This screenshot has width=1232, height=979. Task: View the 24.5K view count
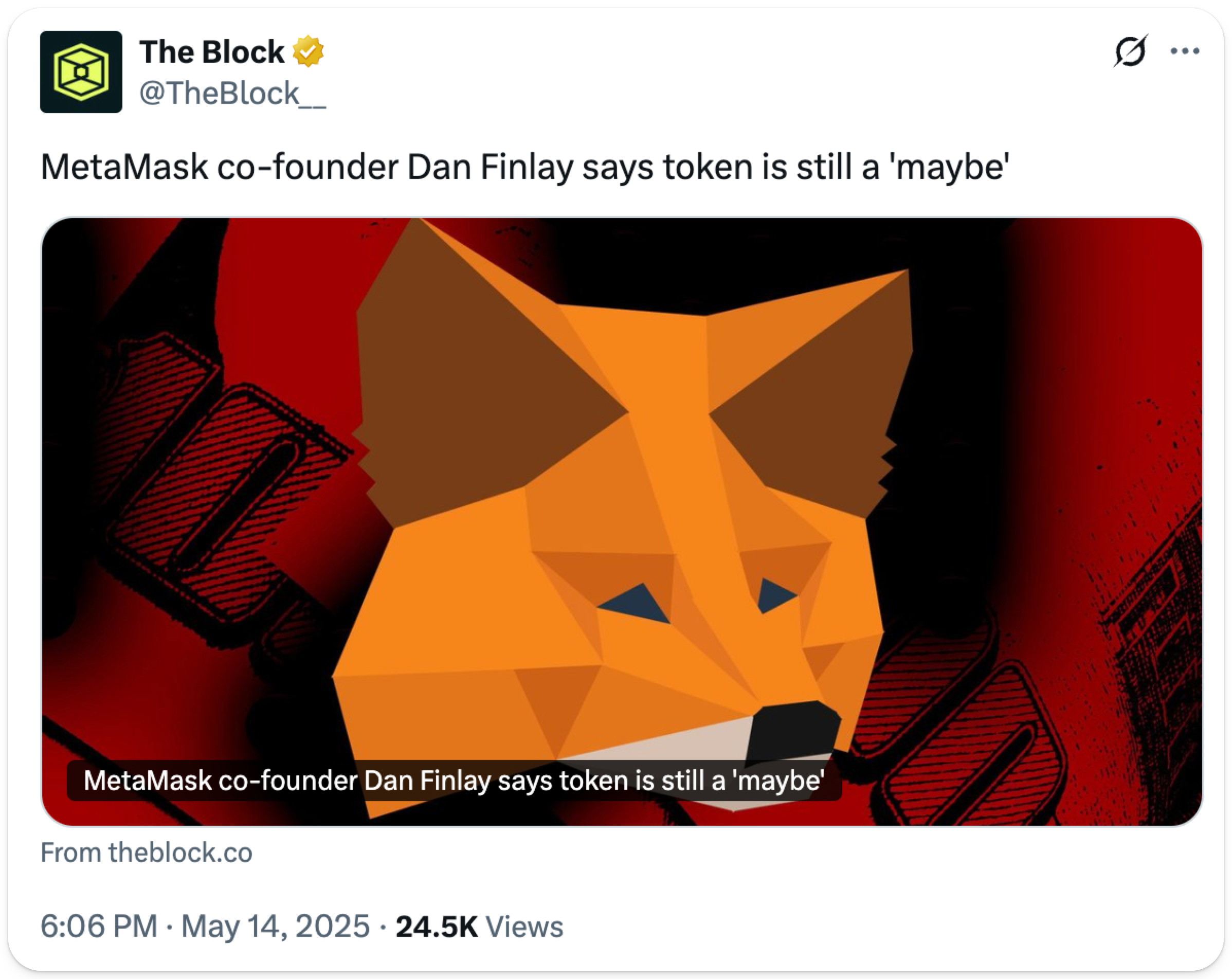click(x=436, y=927)
